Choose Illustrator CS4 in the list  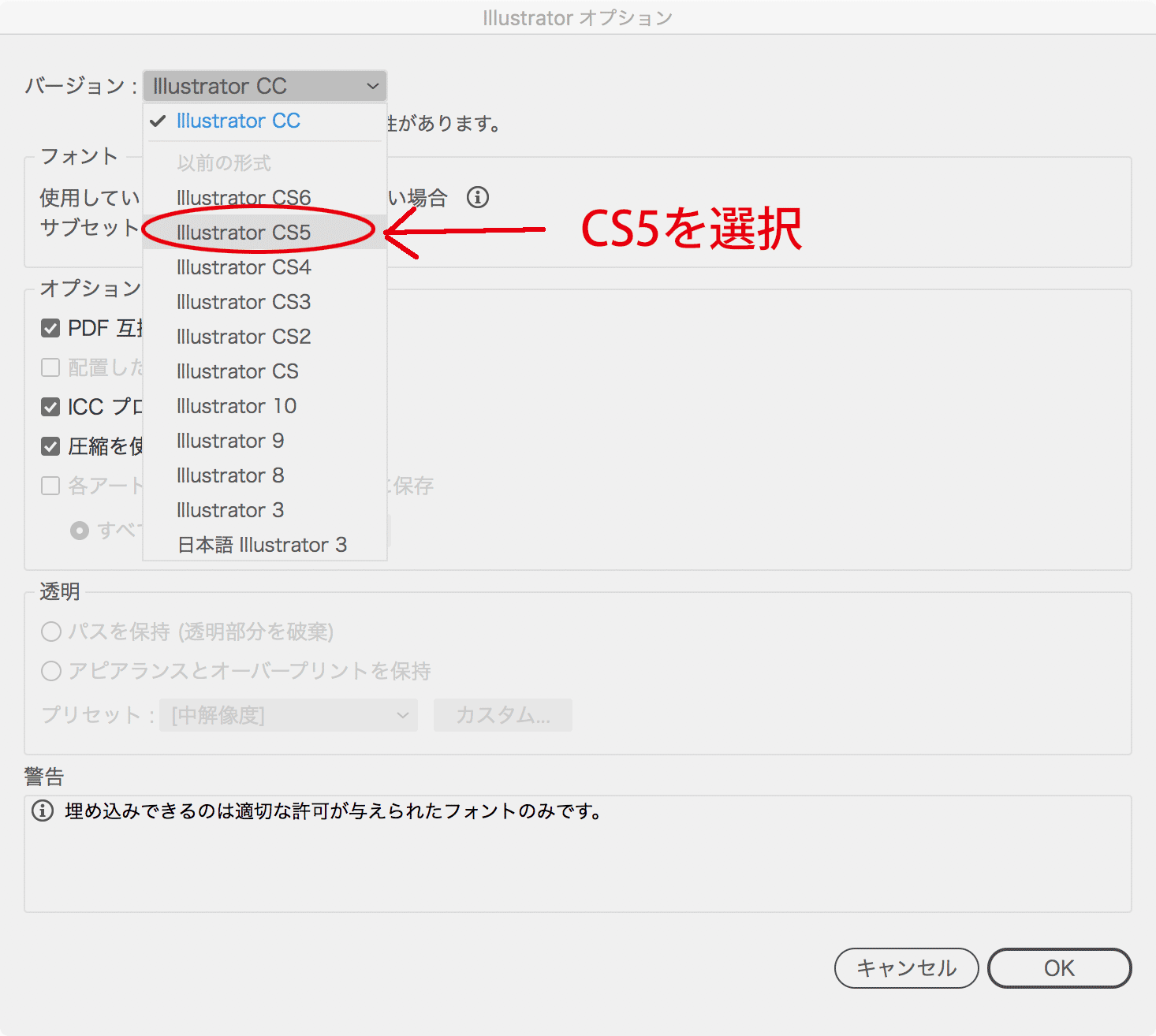pos(265,267)
